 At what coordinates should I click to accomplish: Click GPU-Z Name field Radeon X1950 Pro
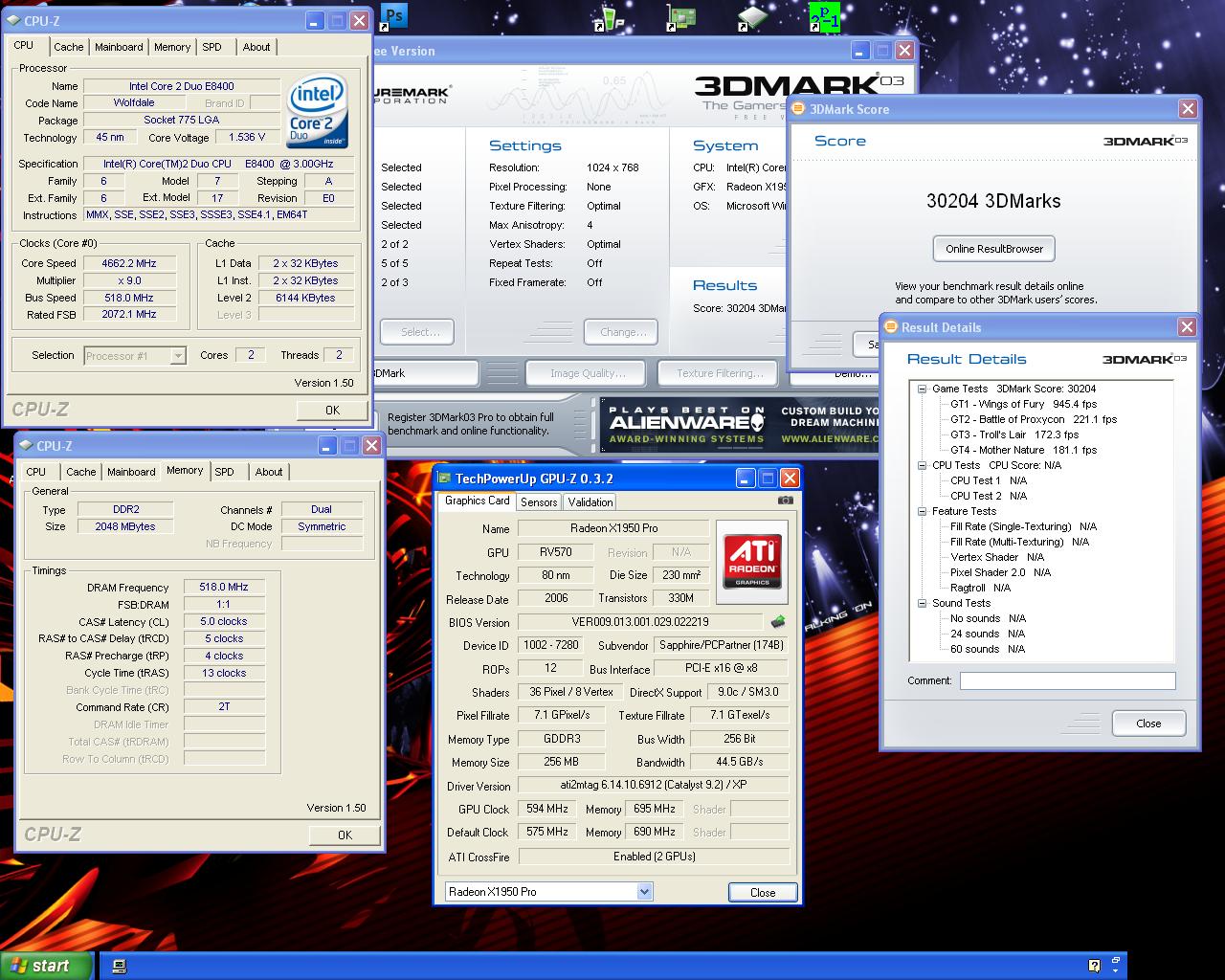613,528
